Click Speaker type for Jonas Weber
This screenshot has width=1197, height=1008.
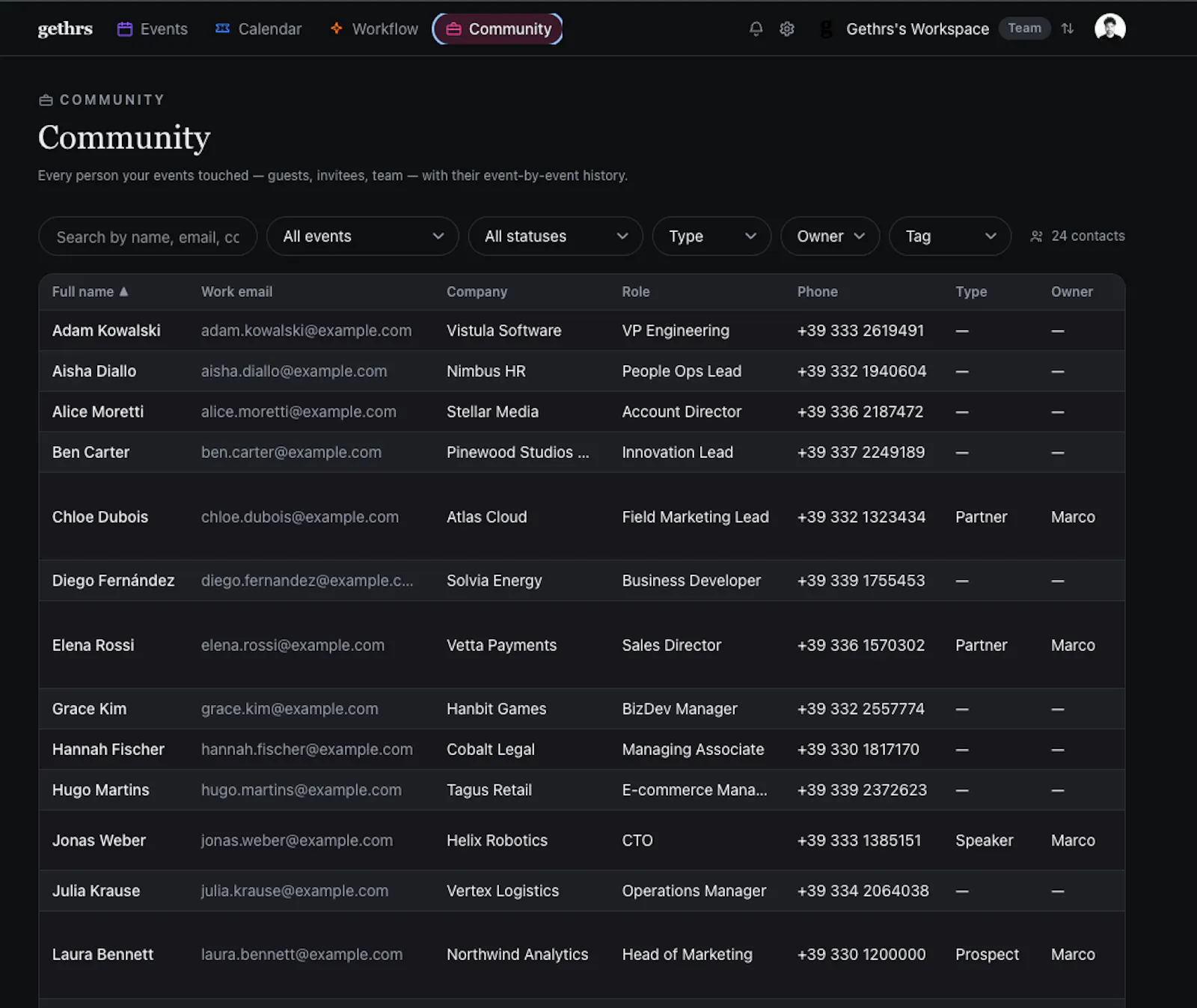click(984, 840)
